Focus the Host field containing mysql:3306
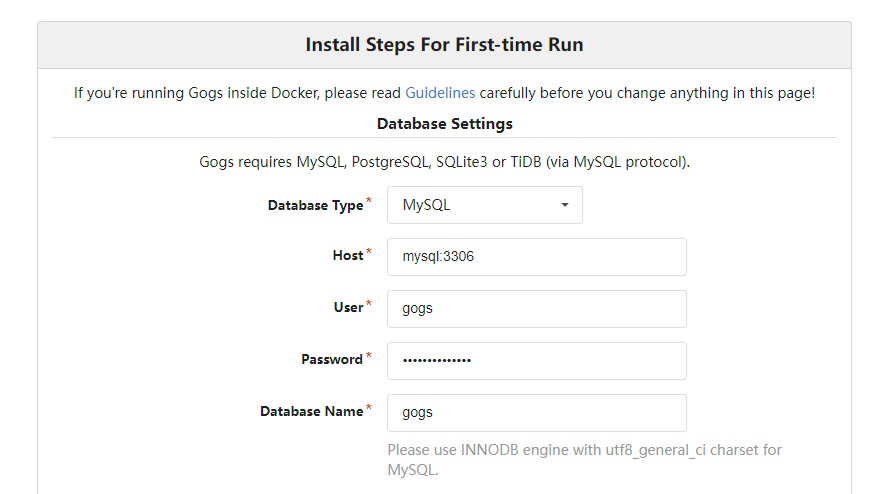The height and width of the screenshot is (494, 892). (x=536, y=257)
